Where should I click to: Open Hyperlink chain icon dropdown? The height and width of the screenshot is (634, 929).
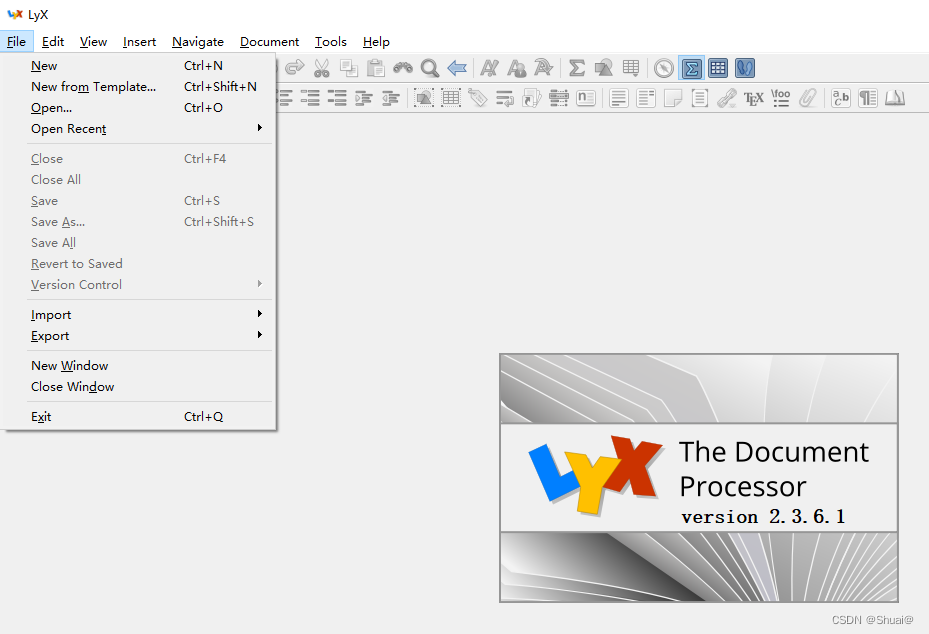(x=727, y=98)
